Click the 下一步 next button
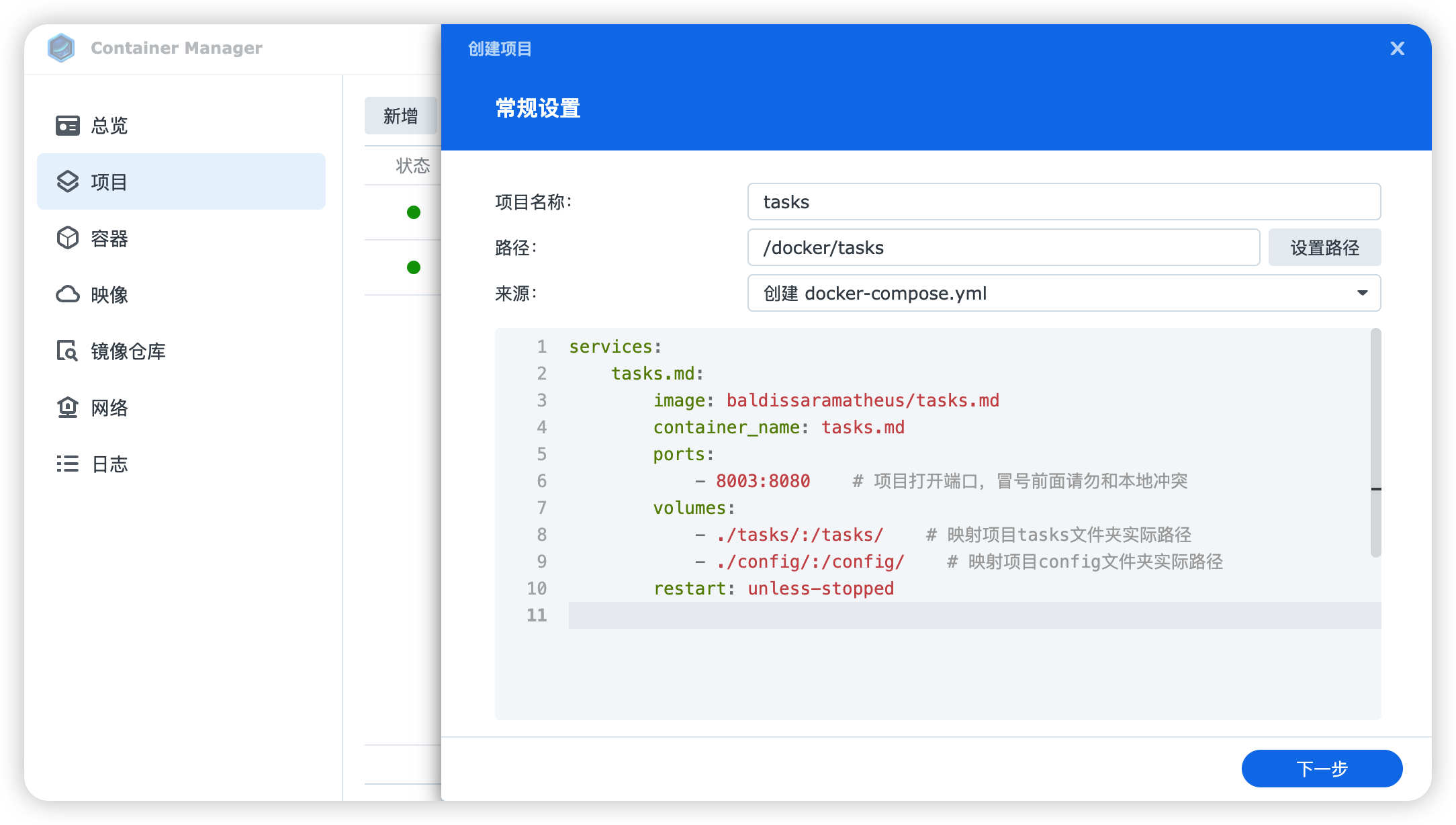This screenshot has height=825, width=1456. (1321, 768)
